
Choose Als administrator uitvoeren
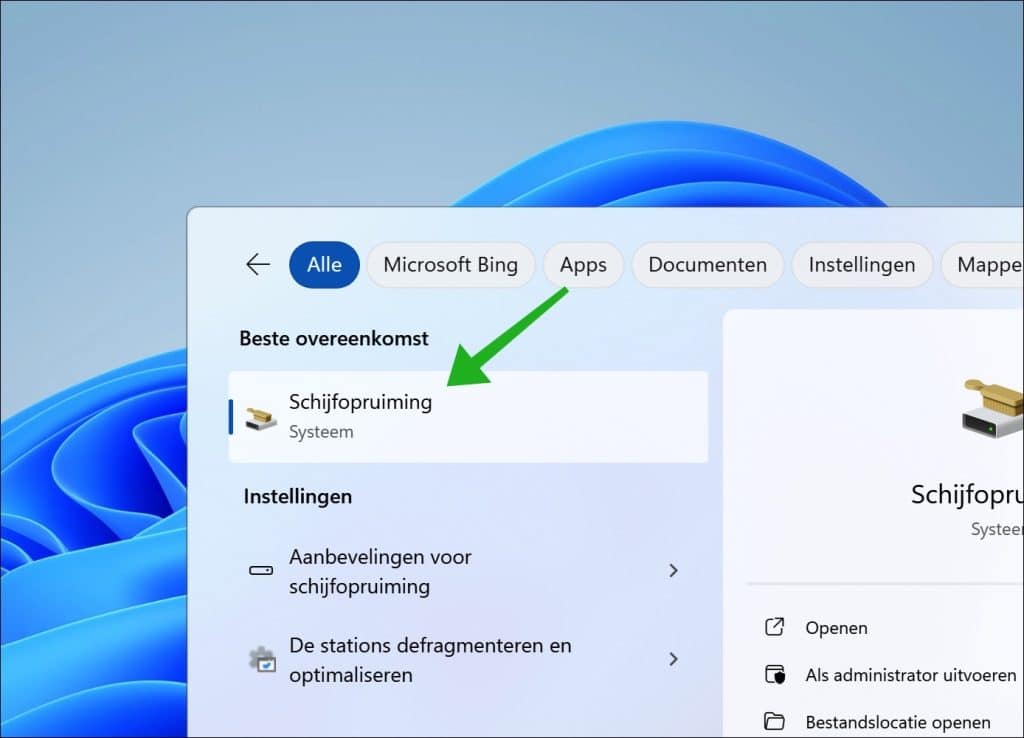[910, 675]
